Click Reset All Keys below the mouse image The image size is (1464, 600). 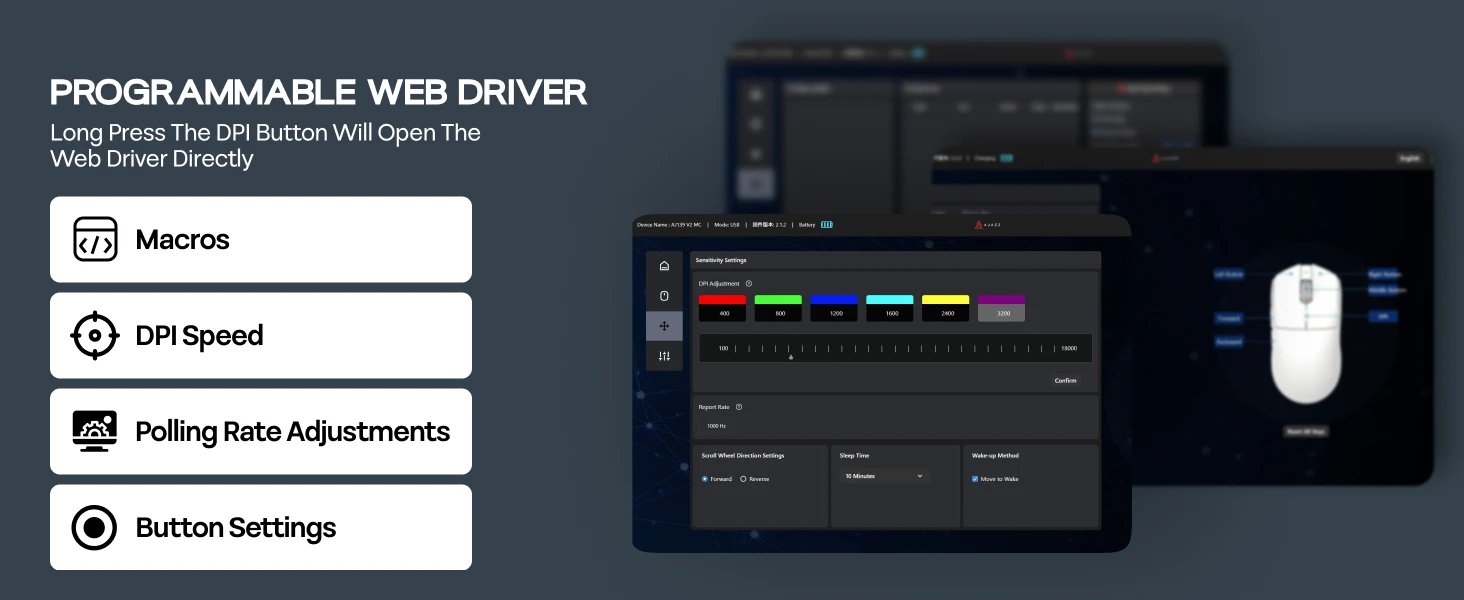(1306, 432)
